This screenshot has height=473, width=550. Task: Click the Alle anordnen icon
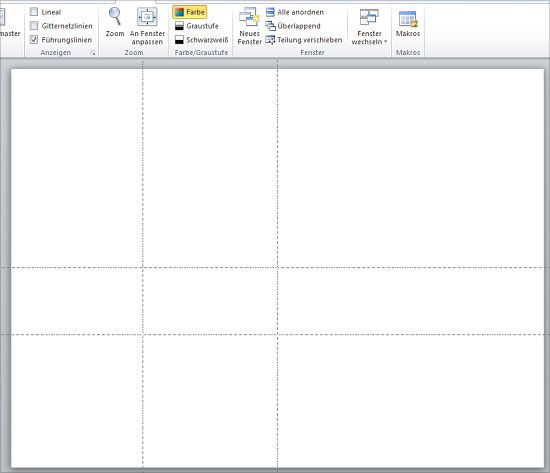pos(270,12)
